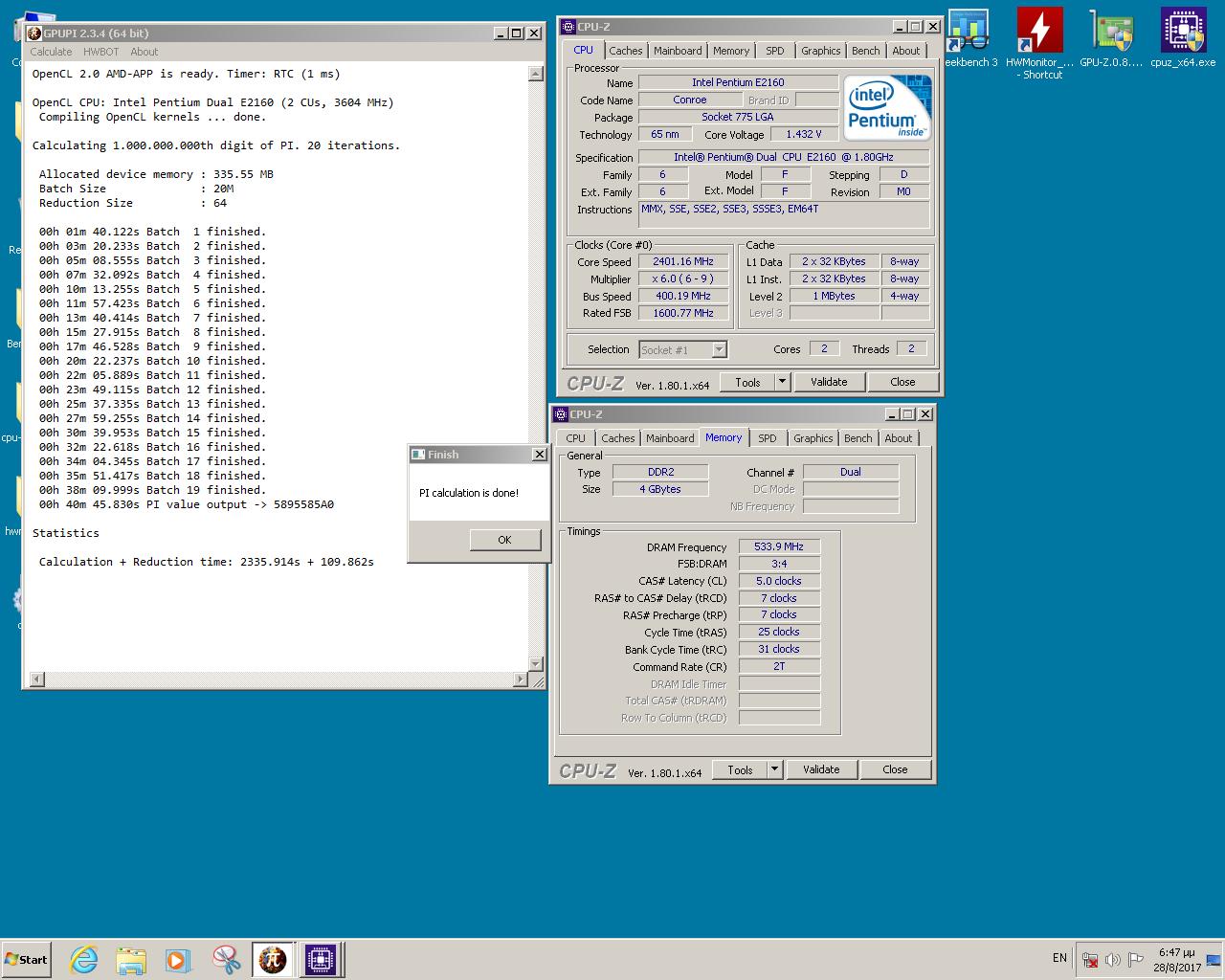Click the GPUPI title bar app icon
Image resolution: width=1225 pixels, height=980 pixels.
[34, 33]
